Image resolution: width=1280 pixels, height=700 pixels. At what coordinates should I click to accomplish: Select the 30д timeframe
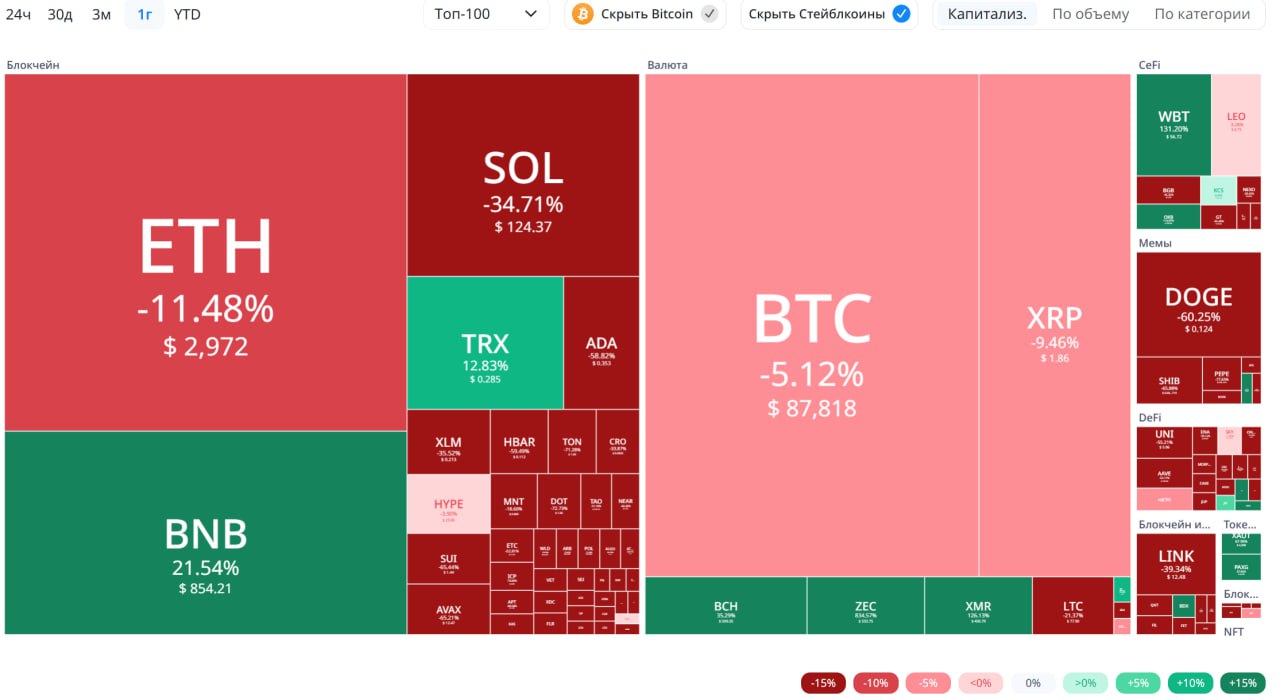click(x=60, y=14)
